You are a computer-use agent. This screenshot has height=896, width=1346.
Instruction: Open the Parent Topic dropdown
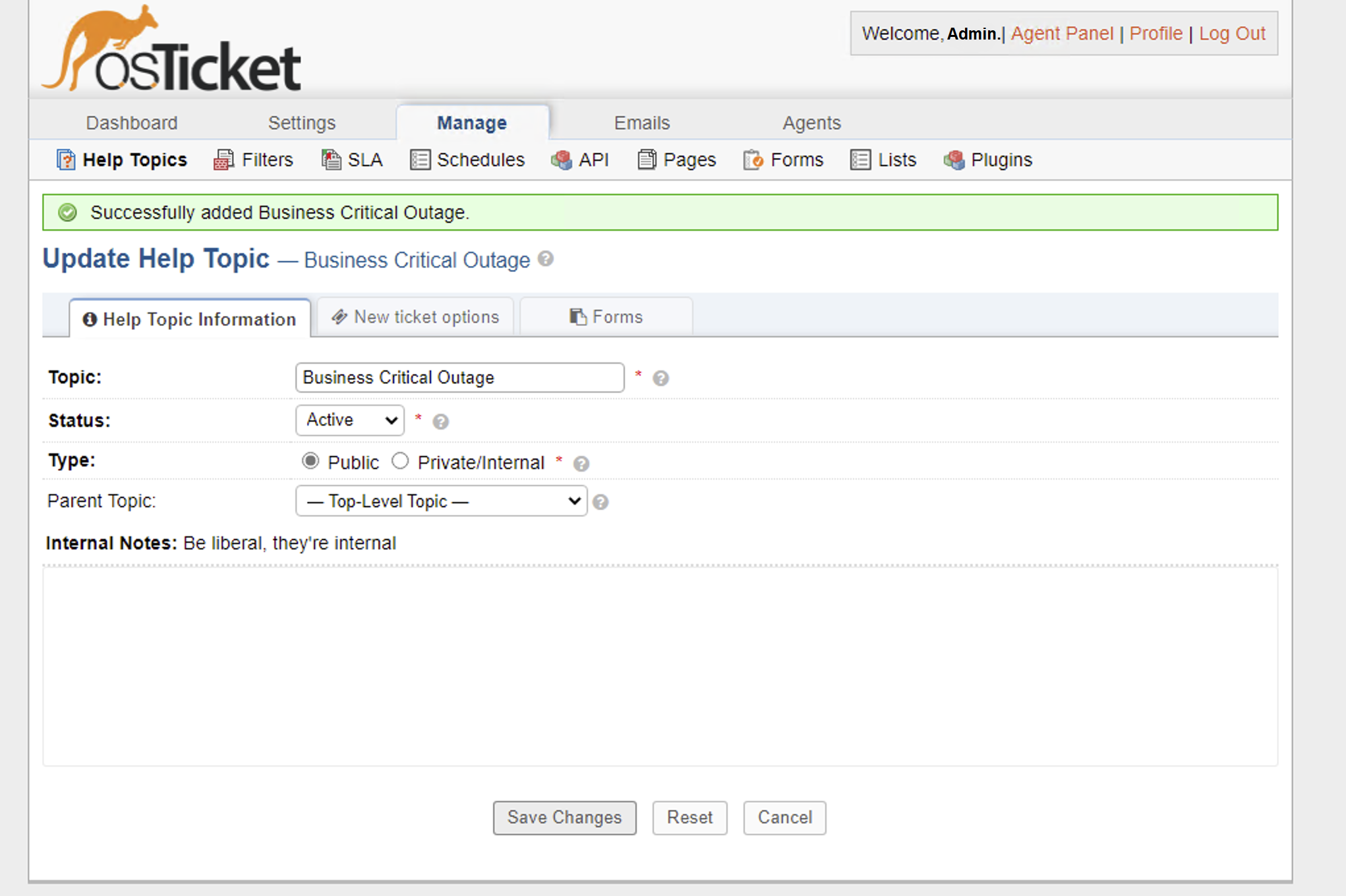point(441,501)
